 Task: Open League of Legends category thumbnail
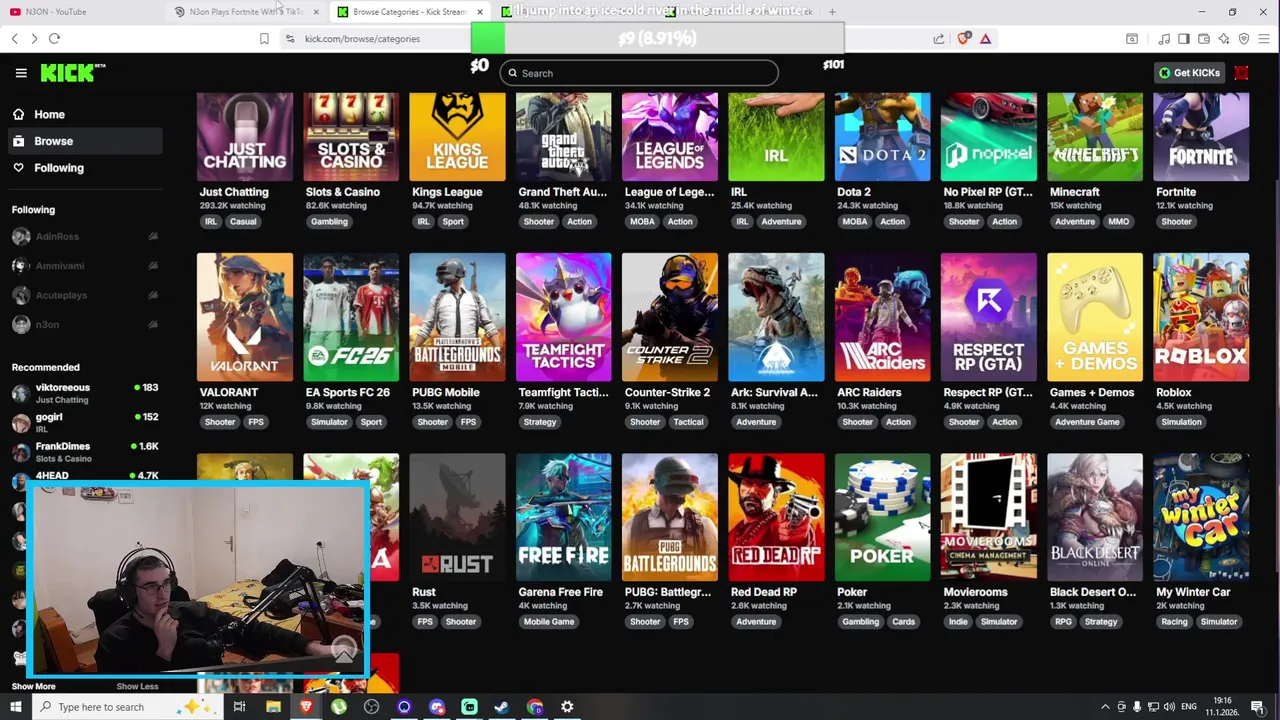tap(670, 137)
